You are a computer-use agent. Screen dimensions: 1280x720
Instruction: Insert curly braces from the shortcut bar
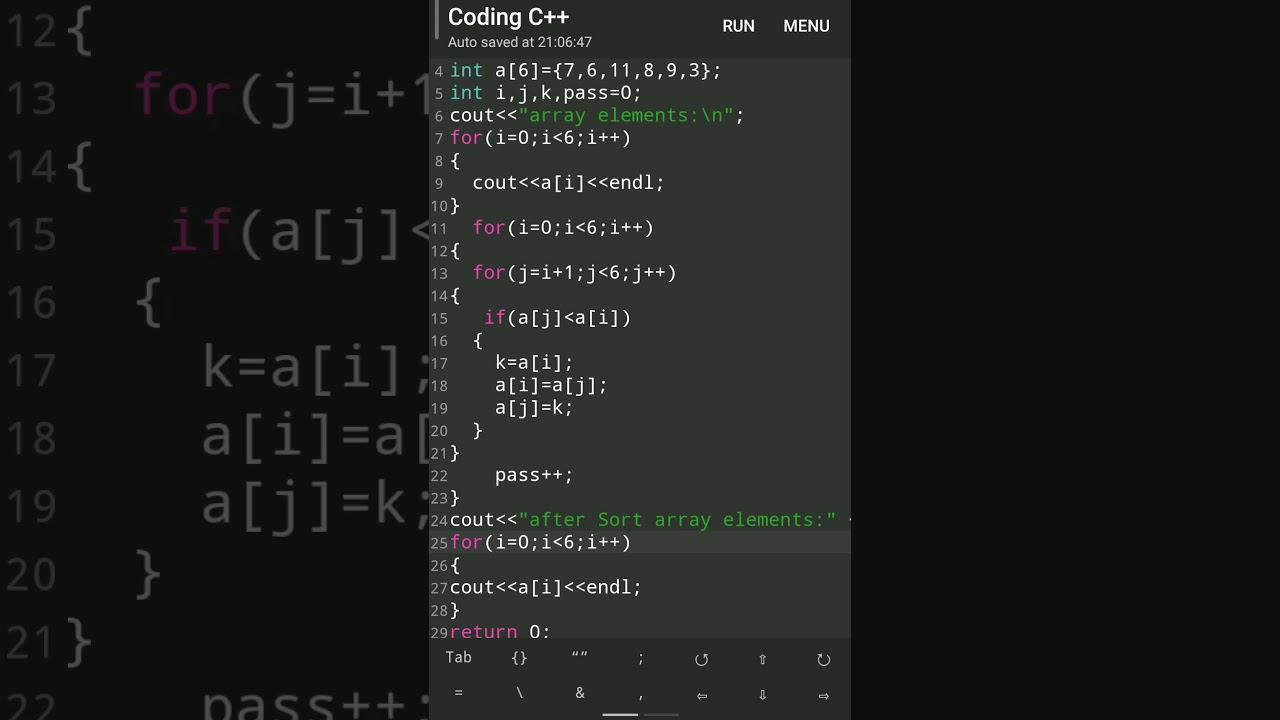519,657
